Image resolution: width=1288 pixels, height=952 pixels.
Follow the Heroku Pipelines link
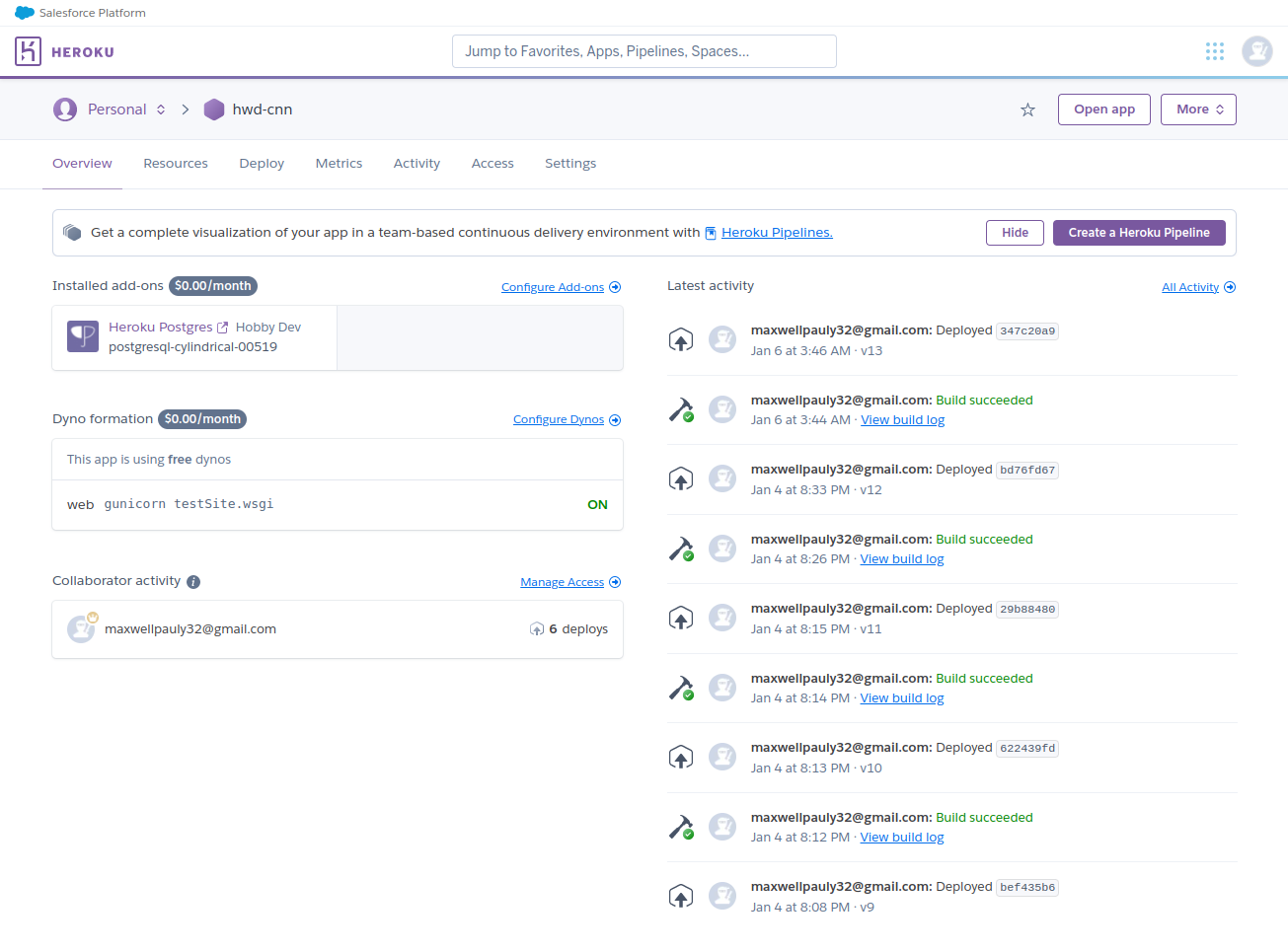[777, 233]
